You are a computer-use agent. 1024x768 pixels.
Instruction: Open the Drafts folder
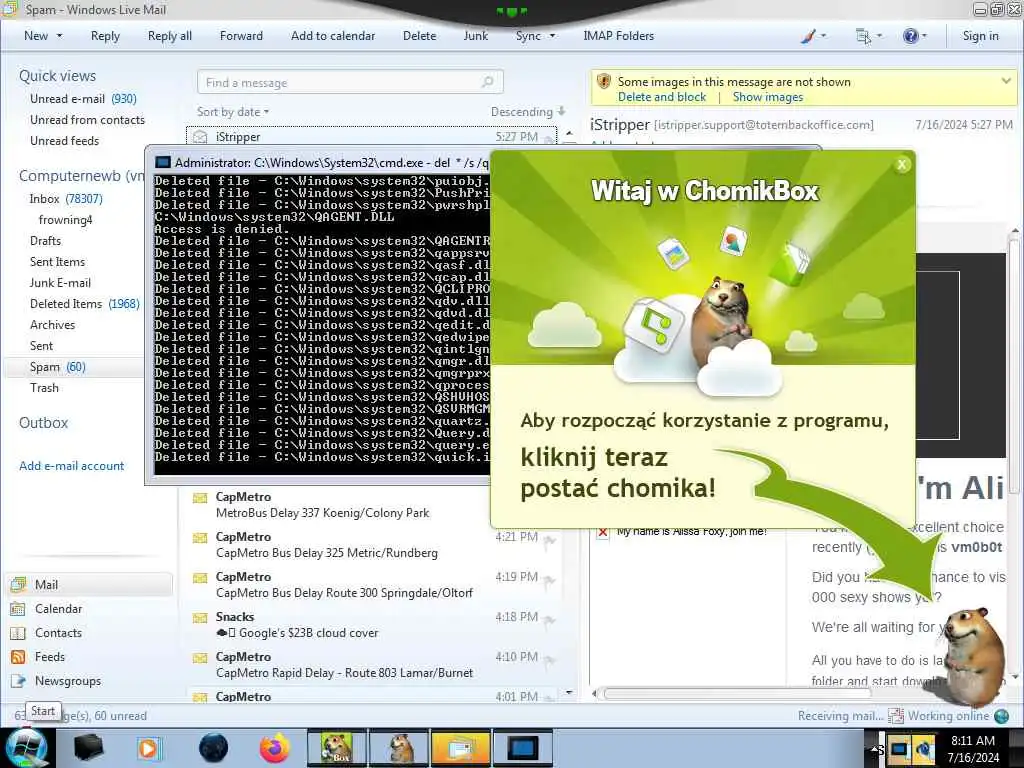pos(45,241)
